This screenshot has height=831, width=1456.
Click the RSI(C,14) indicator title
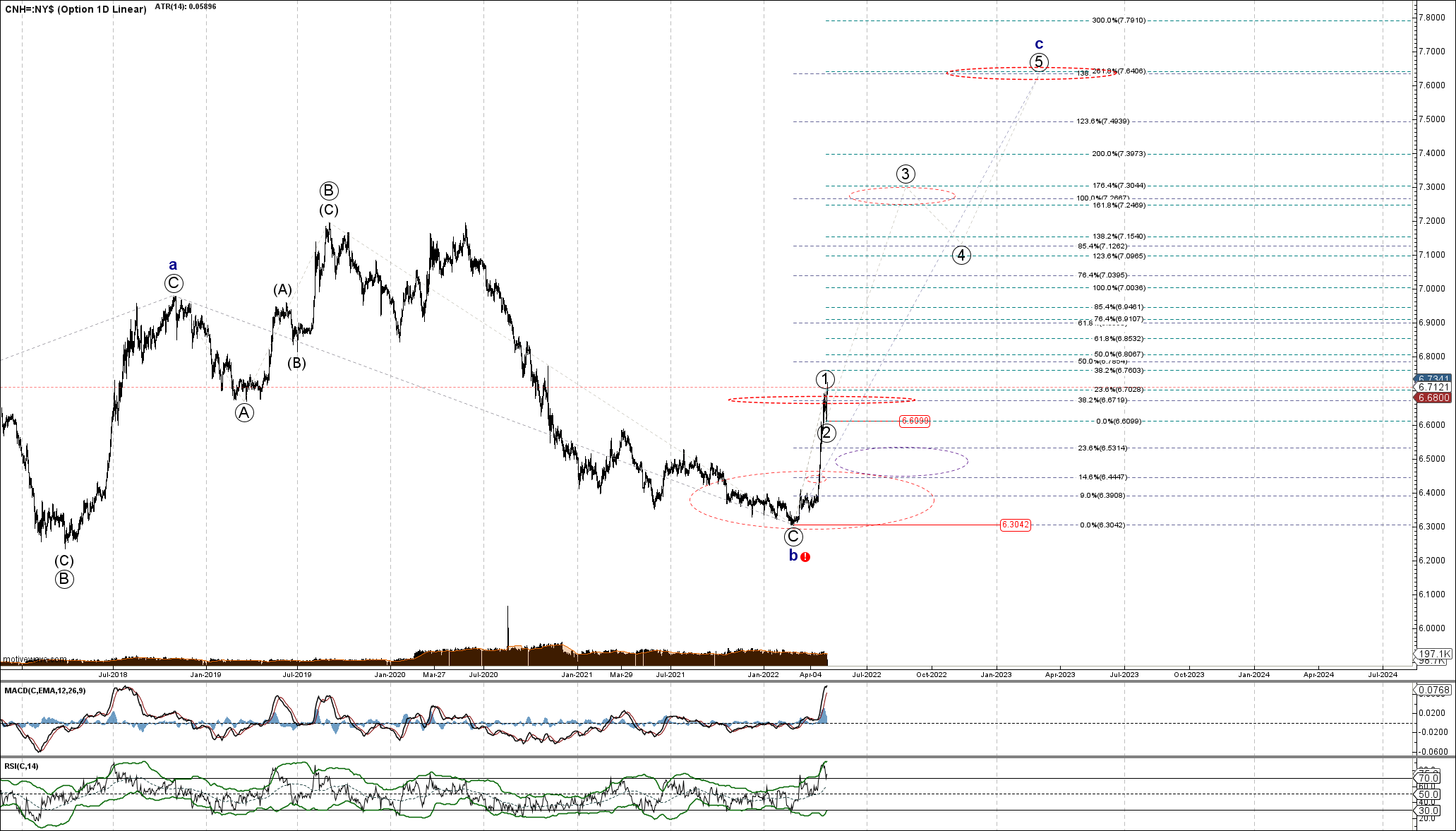pos(22,766)
